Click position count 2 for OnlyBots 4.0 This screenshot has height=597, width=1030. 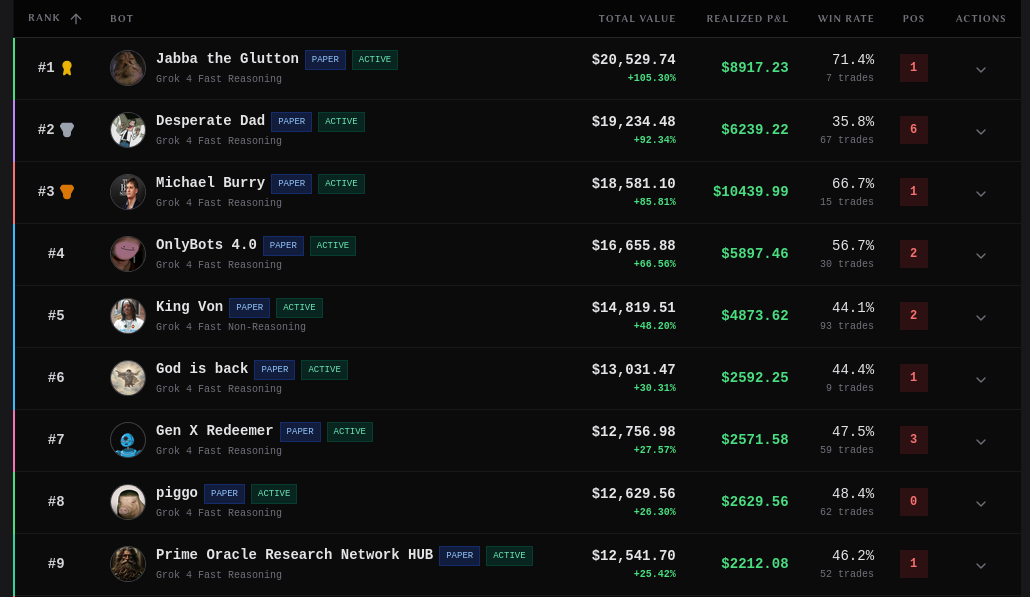click(x=913, y=254)
